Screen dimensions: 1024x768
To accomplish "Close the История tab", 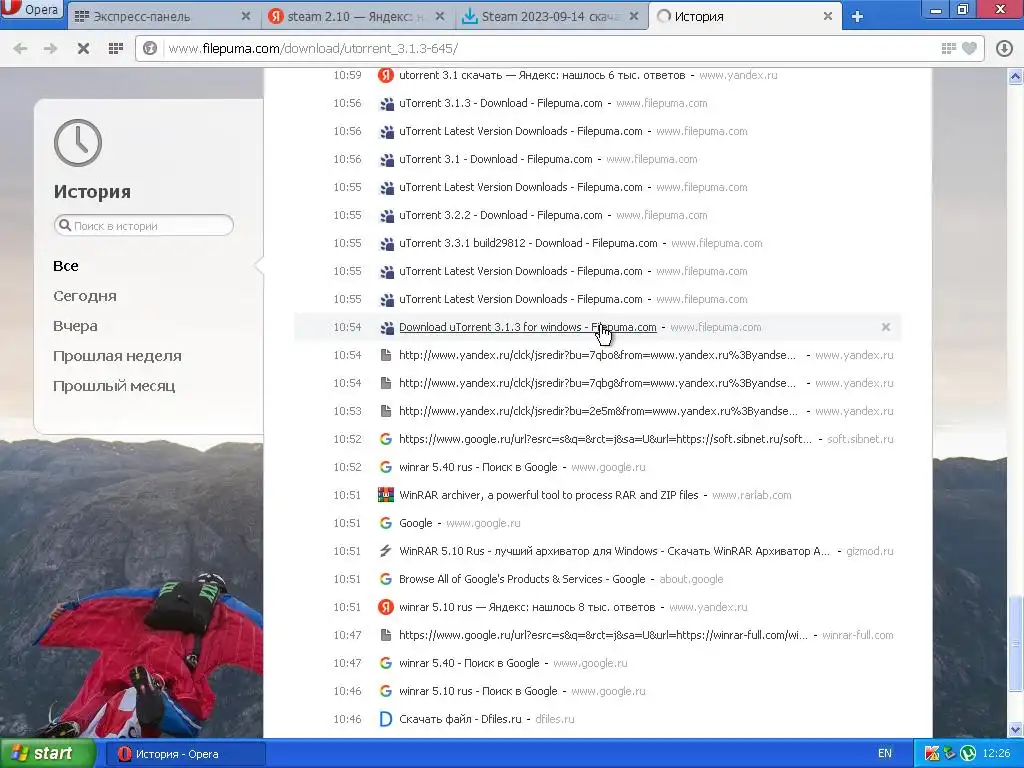I will (x=827, y=16).
